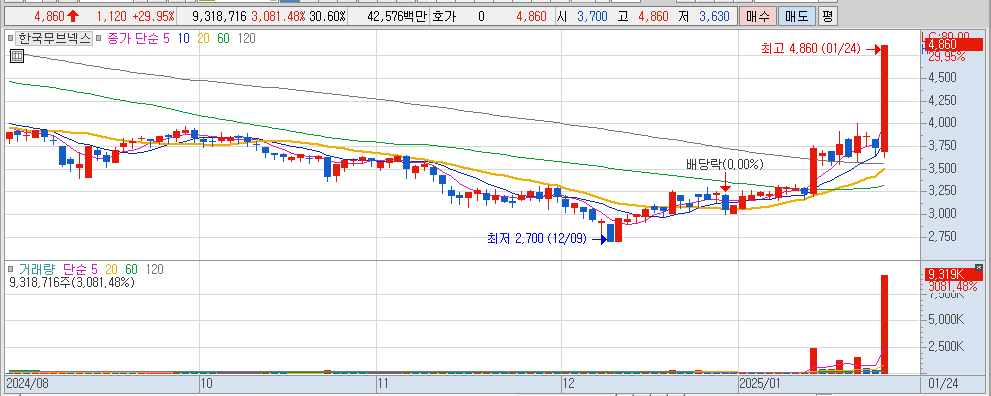Viewport: 991px width, 396px height.
Task: Click the red 4,860 price tag on axis
Action: pos(954,44)
